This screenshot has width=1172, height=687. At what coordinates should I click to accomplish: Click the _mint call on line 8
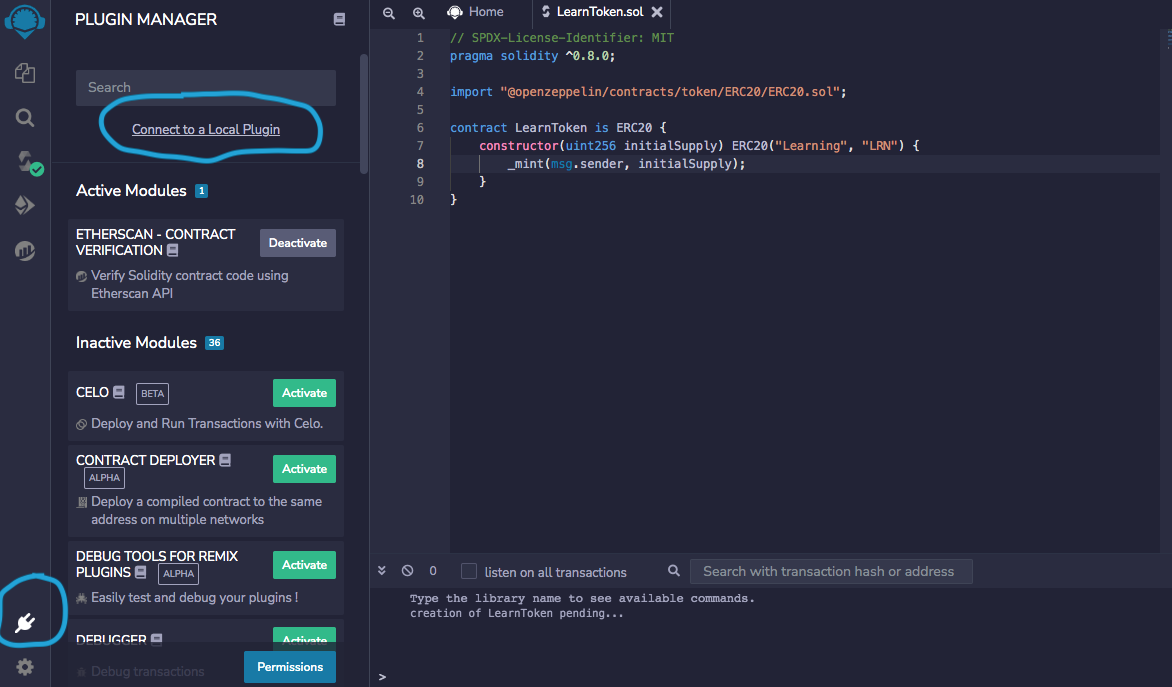[626, 164]
